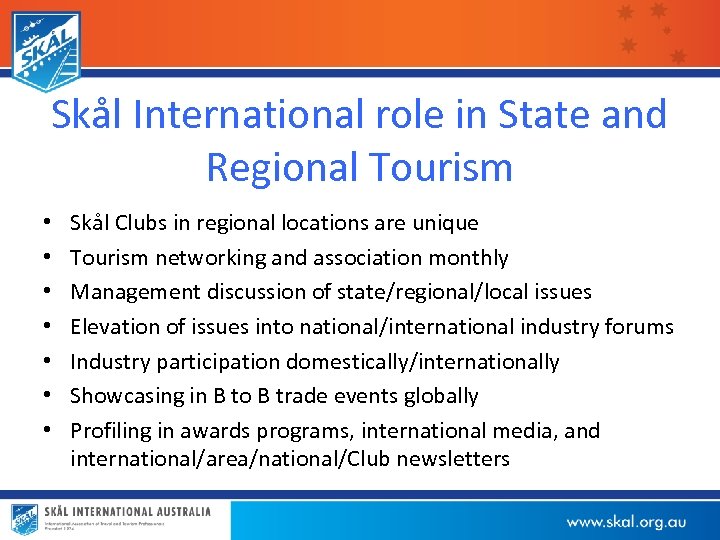Screen dimensions: 720x540
Task: Click line 'Profiling in awards programs, international media, and'
Action: click(x=335, y=431)
